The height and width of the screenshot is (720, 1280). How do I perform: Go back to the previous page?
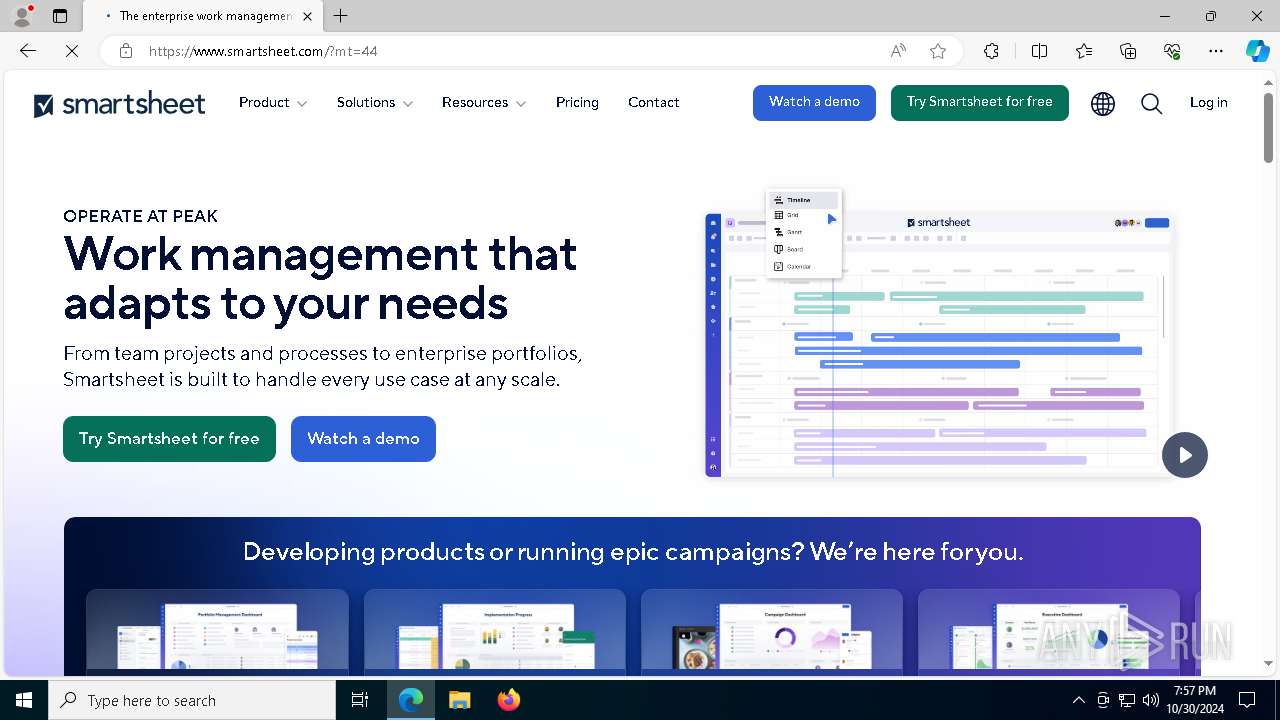point(28,51)
